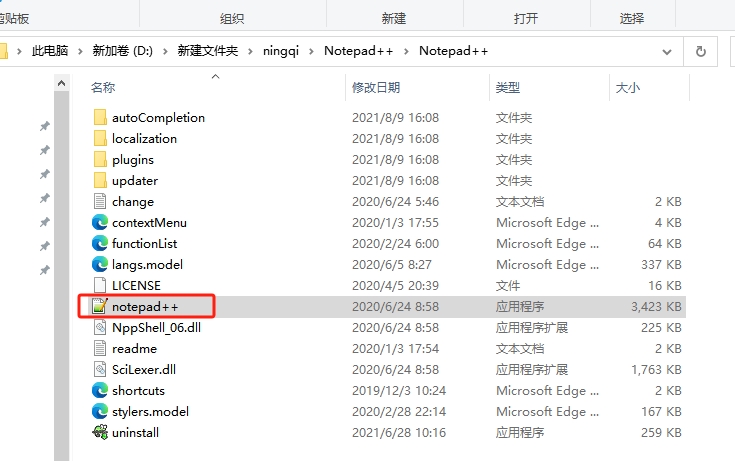Select the shortcuts Edge file icon
Viewport: 735px width, 461px height.
tap(100, 390)
